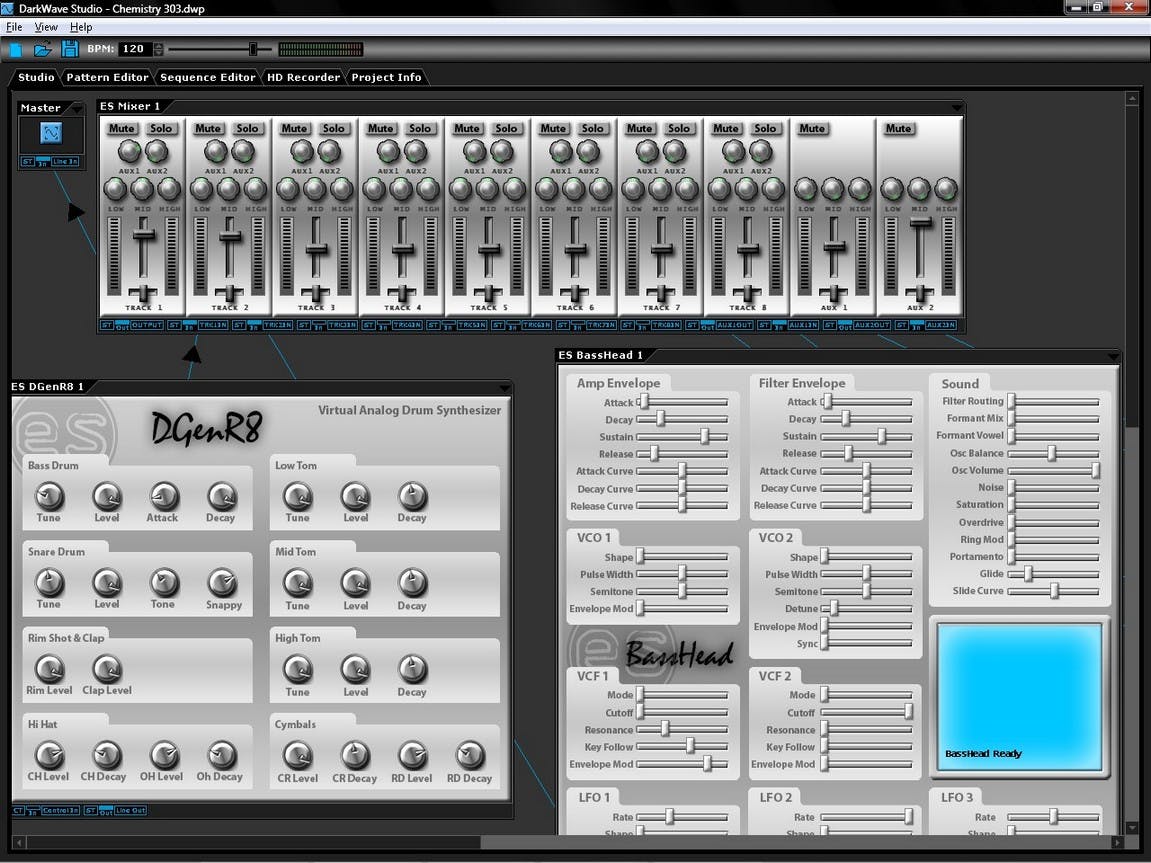Mute the Aux 2 channel
1151x863 pixels.
[898, 128]
